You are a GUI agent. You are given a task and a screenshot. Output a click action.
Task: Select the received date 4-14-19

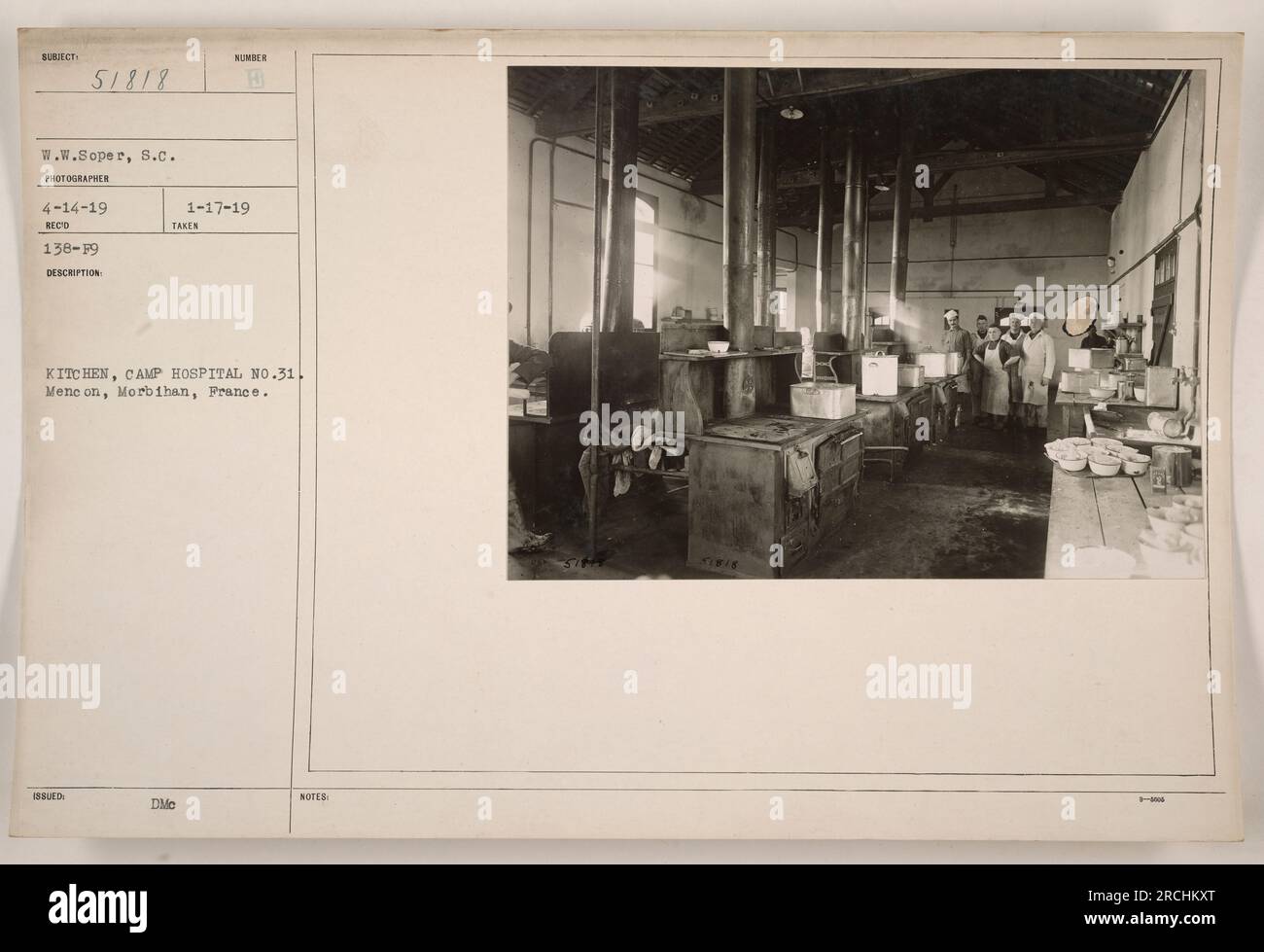pos(73,208)
